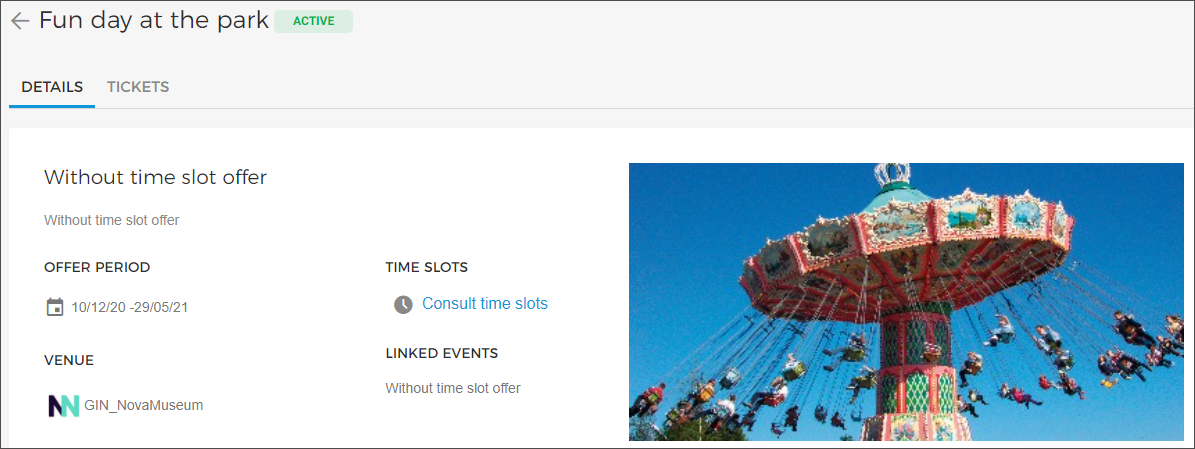
Task: Click the GIN_NovaMuseum venue name
Action: 144,406
